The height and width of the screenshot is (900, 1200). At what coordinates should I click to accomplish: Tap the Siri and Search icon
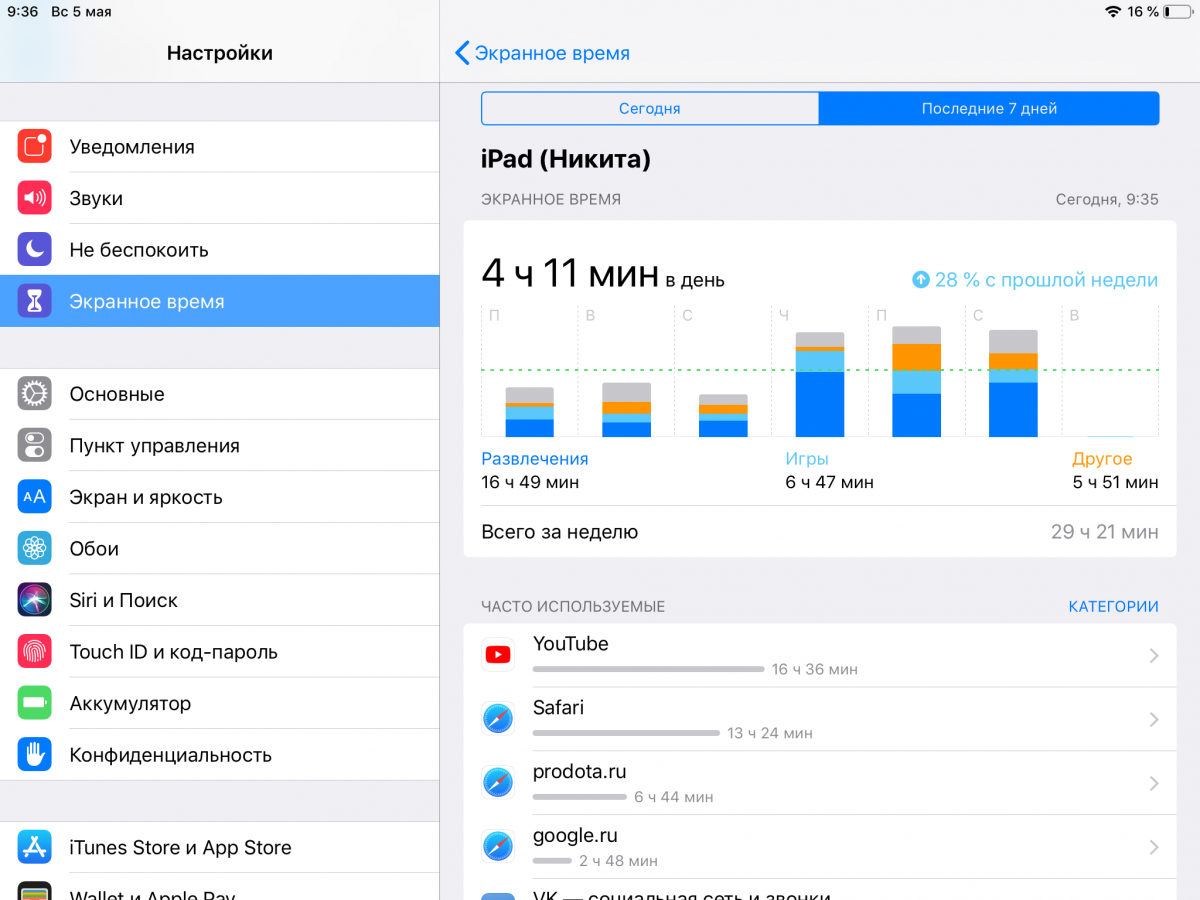(x=34, y=600)
